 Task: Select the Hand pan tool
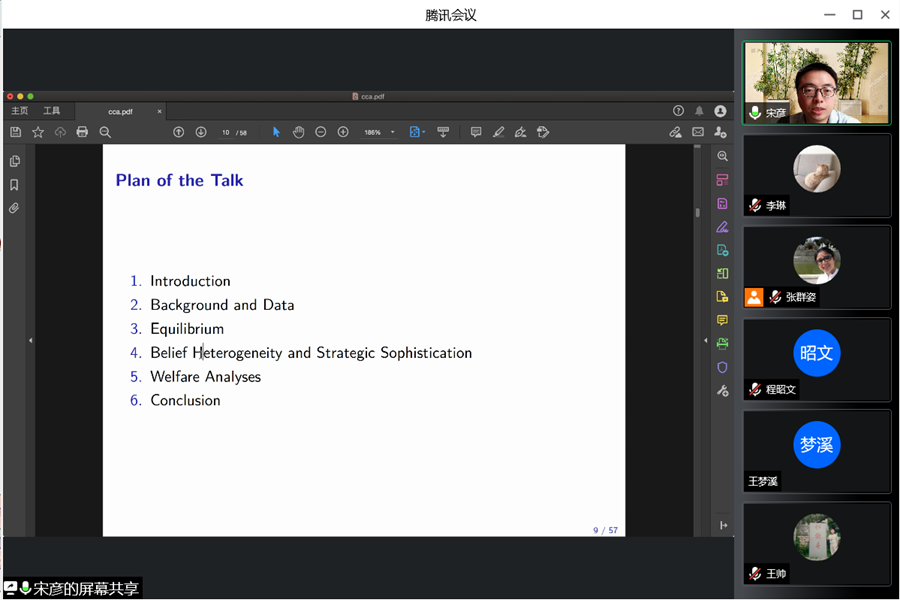click(298, 132)
